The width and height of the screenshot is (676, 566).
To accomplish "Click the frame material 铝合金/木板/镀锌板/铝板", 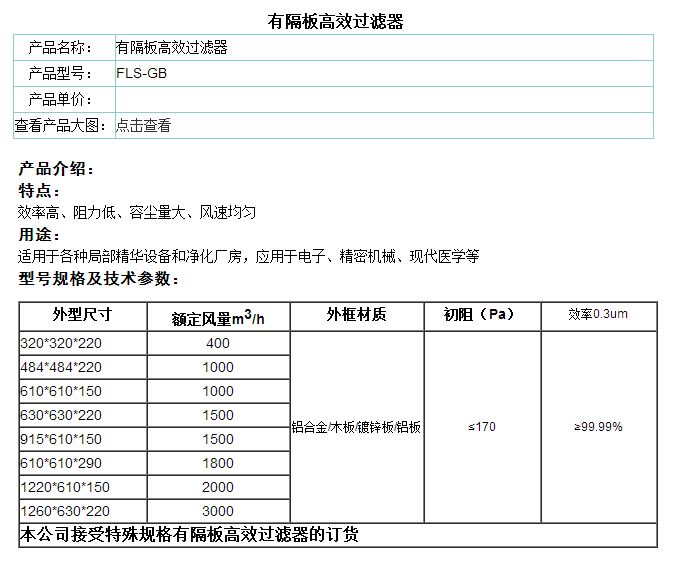I will pyautogui.click(x=356, y=427).
